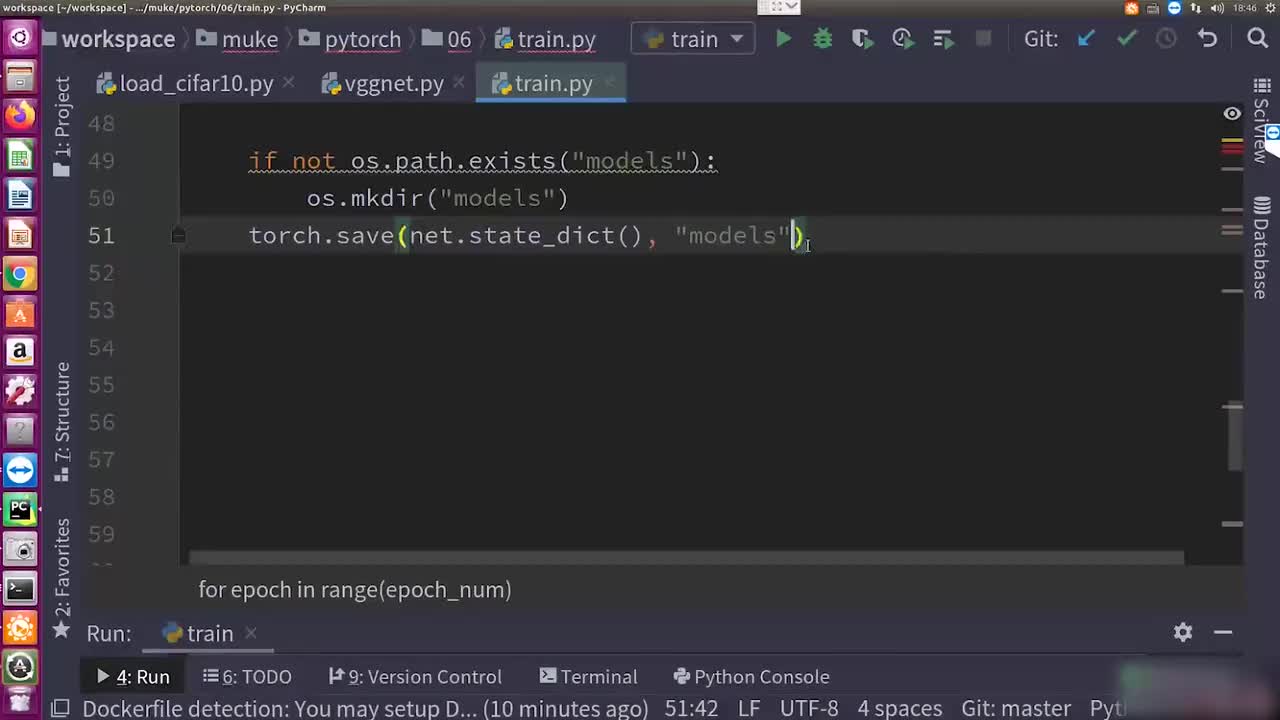This screenshot has width=1280, height=720.
Task: Start debugging with the green bug icon
Action: (x=823, y=39)
